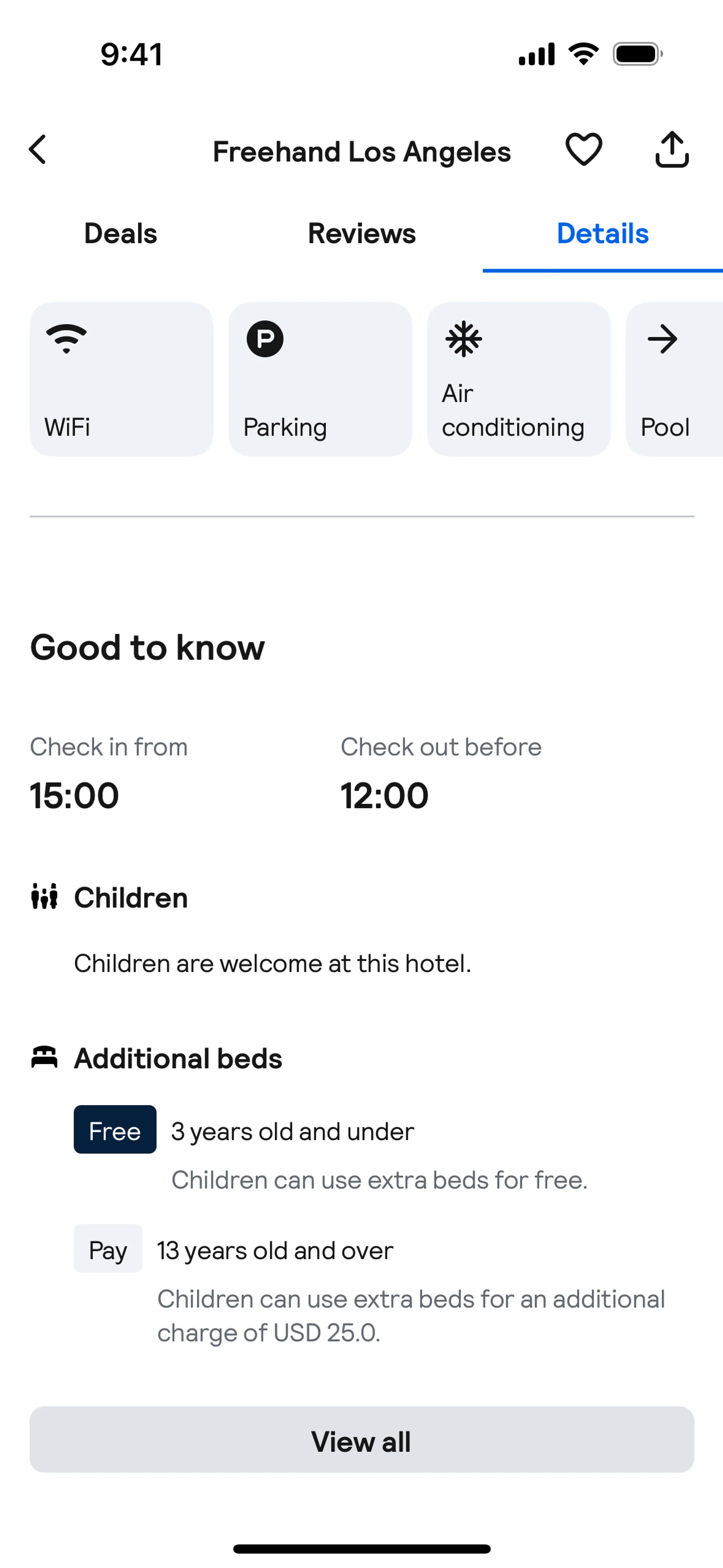Tap the back arrow icon

pyautogui.click(x=38, y=150)
